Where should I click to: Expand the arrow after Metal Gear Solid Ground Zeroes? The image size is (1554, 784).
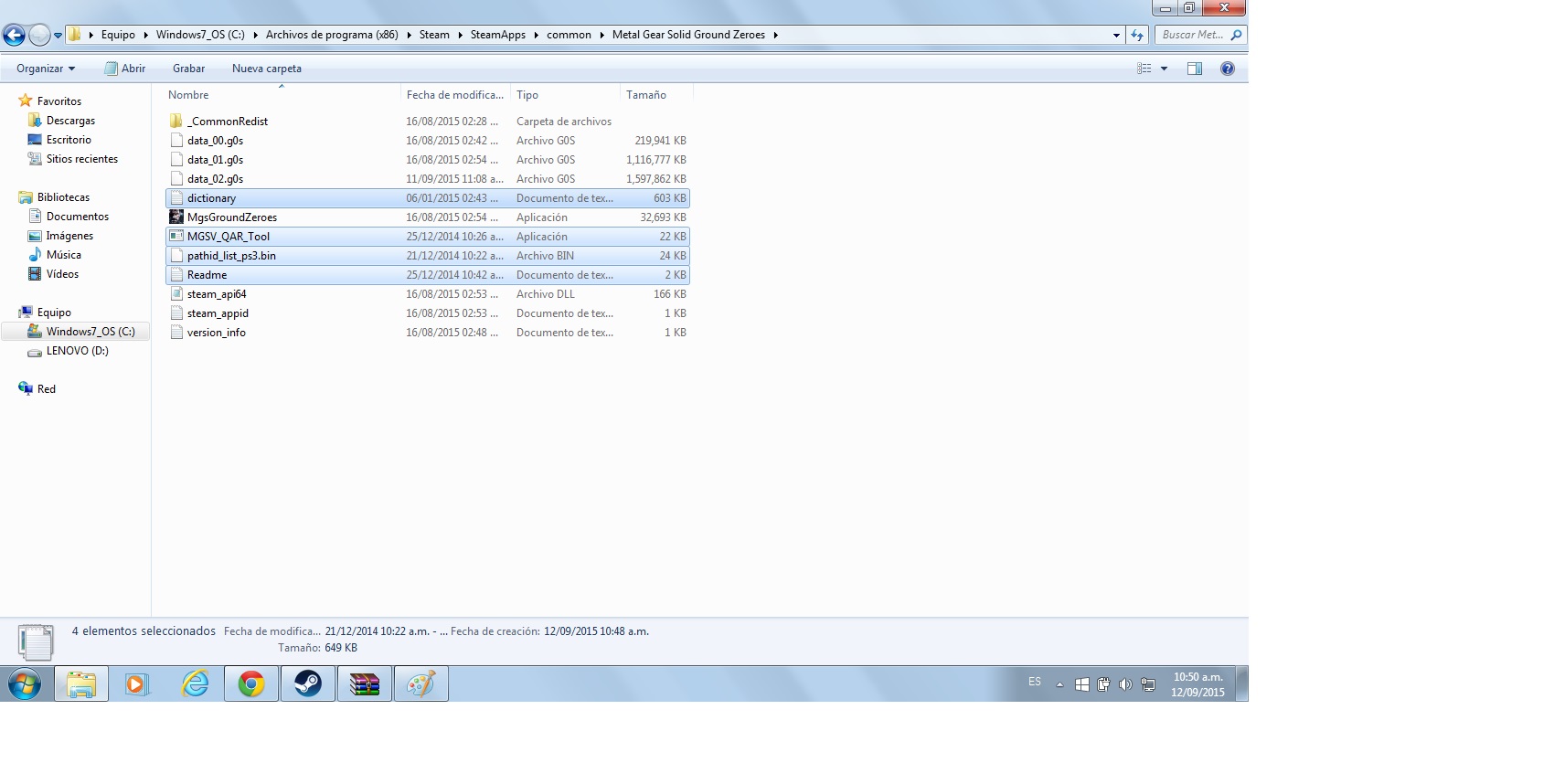pos(775,35)
